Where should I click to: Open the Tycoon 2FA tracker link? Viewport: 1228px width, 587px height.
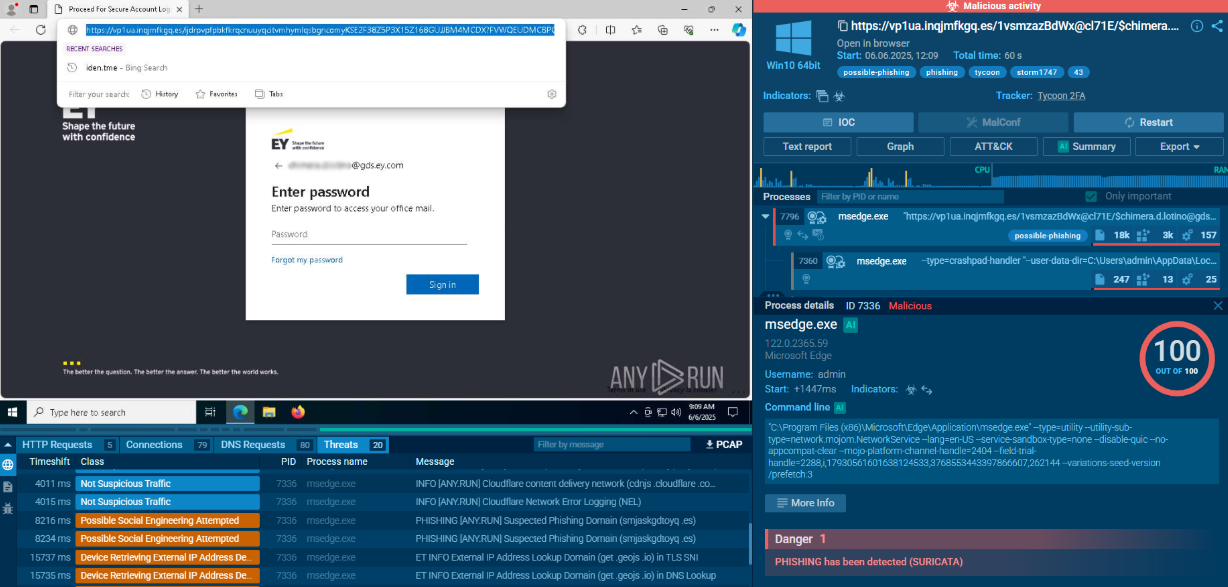[1062, 96]
